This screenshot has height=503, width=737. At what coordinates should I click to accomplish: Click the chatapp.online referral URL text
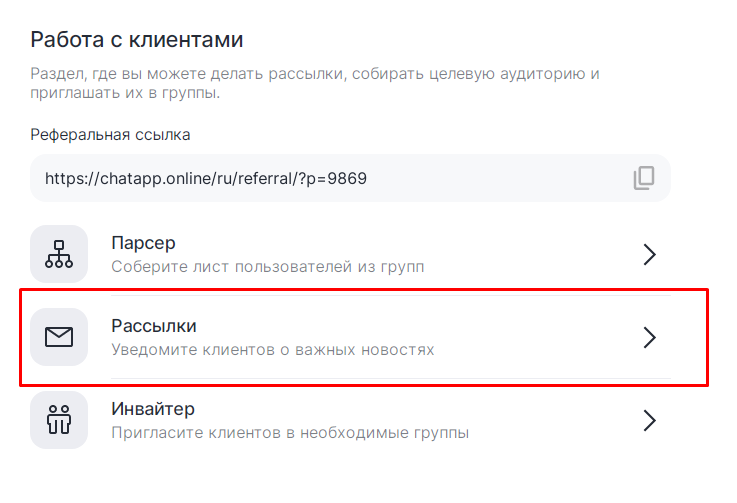pyautogui.click(x=206, y=179)
